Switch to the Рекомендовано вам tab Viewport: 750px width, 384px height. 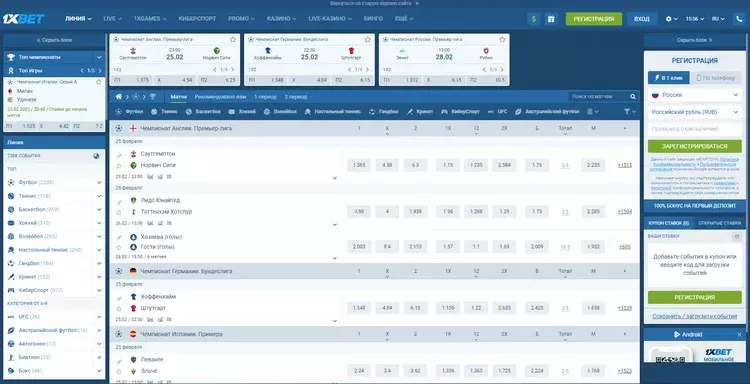point(220,97)
